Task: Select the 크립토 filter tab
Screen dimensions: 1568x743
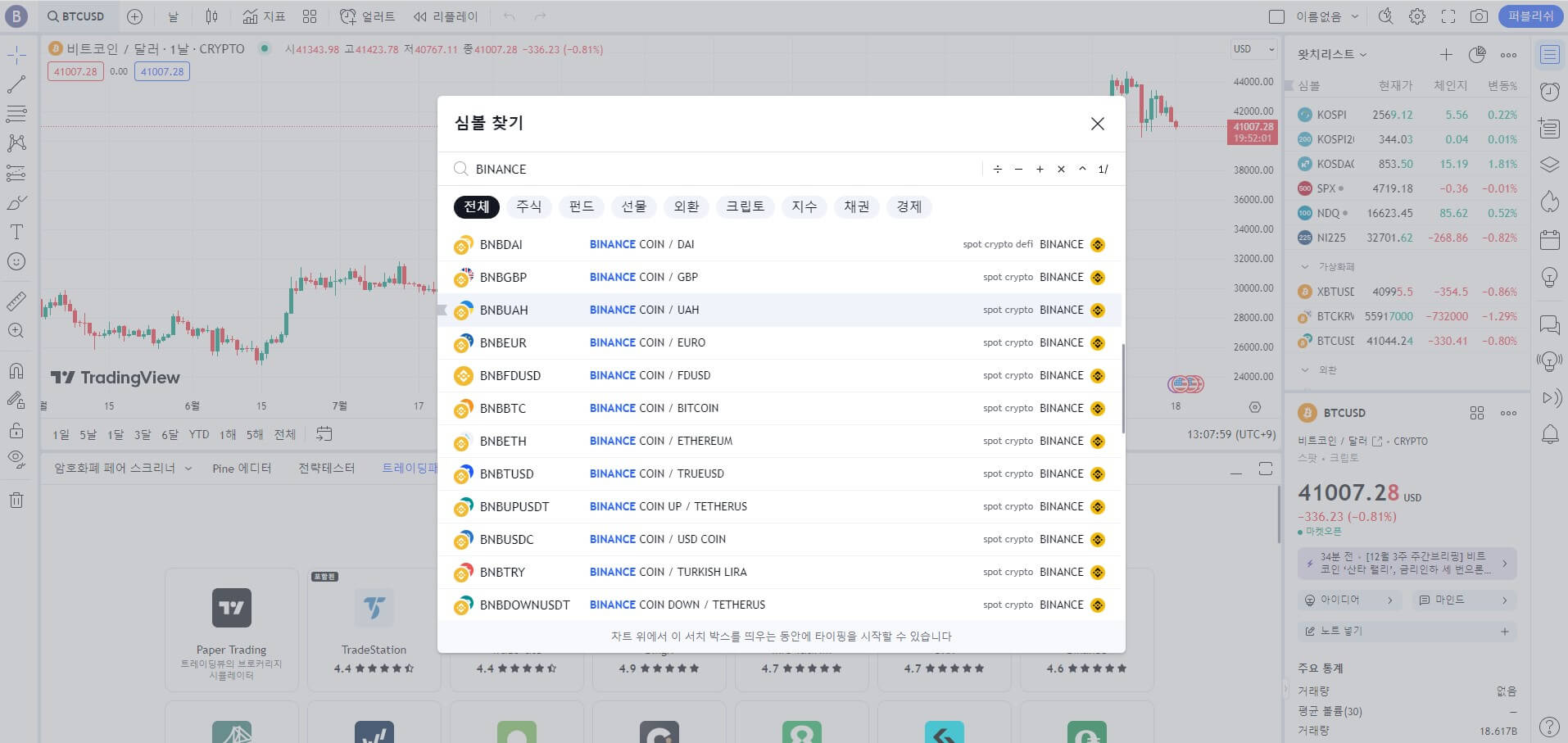Action: [745, 206]
